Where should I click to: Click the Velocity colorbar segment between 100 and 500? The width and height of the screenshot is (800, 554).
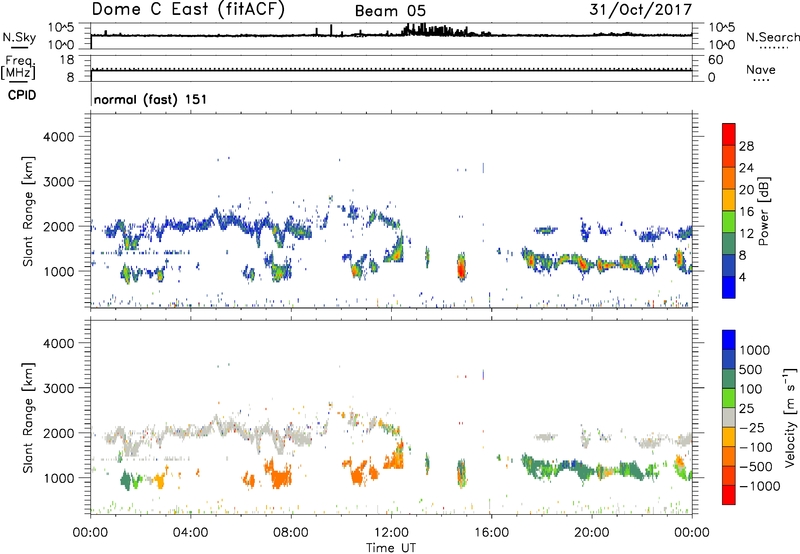(729, 379)
